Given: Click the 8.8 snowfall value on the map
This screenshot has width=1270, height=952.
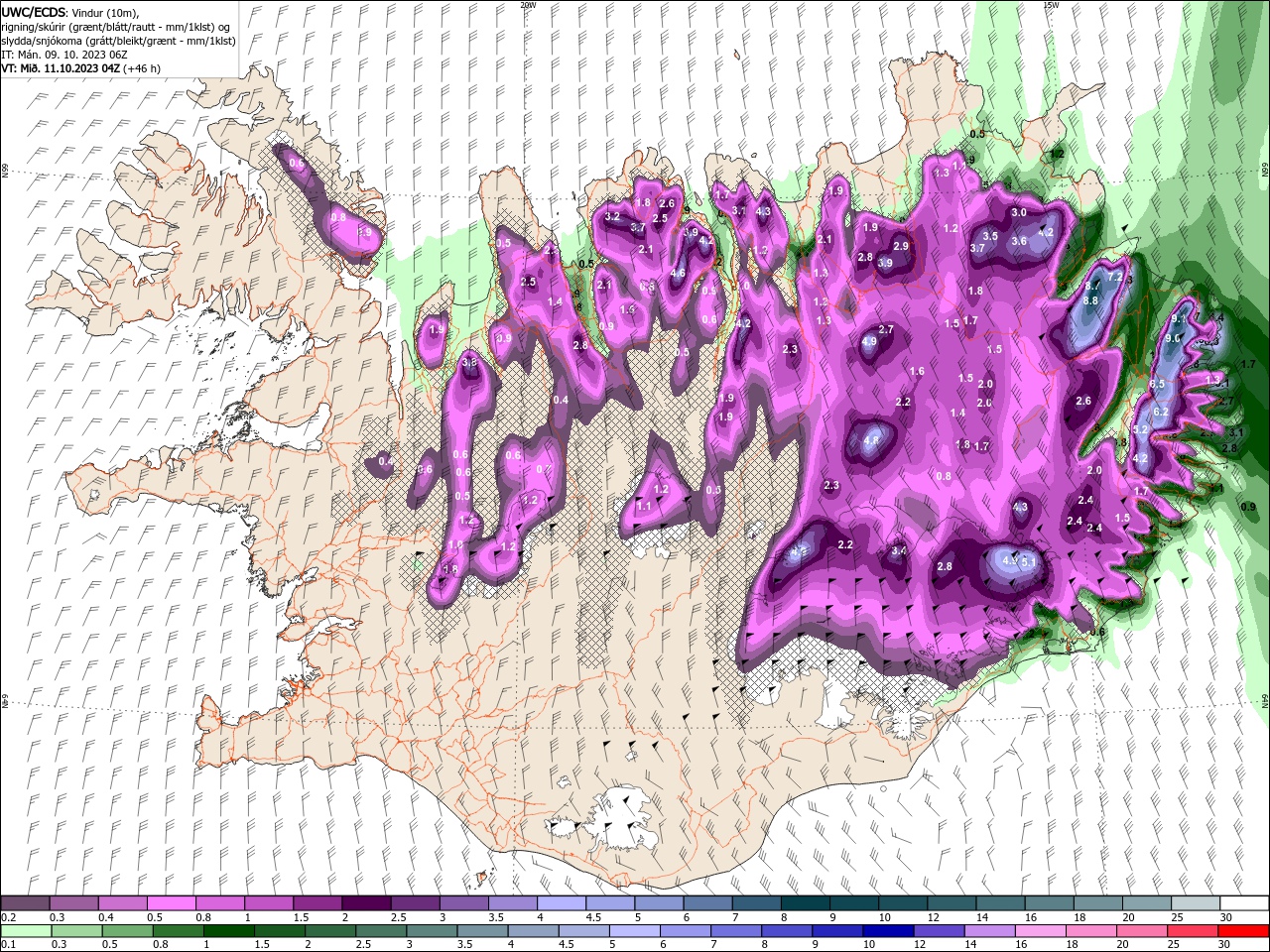Looking at the screenshot, I should point(1090,300).
